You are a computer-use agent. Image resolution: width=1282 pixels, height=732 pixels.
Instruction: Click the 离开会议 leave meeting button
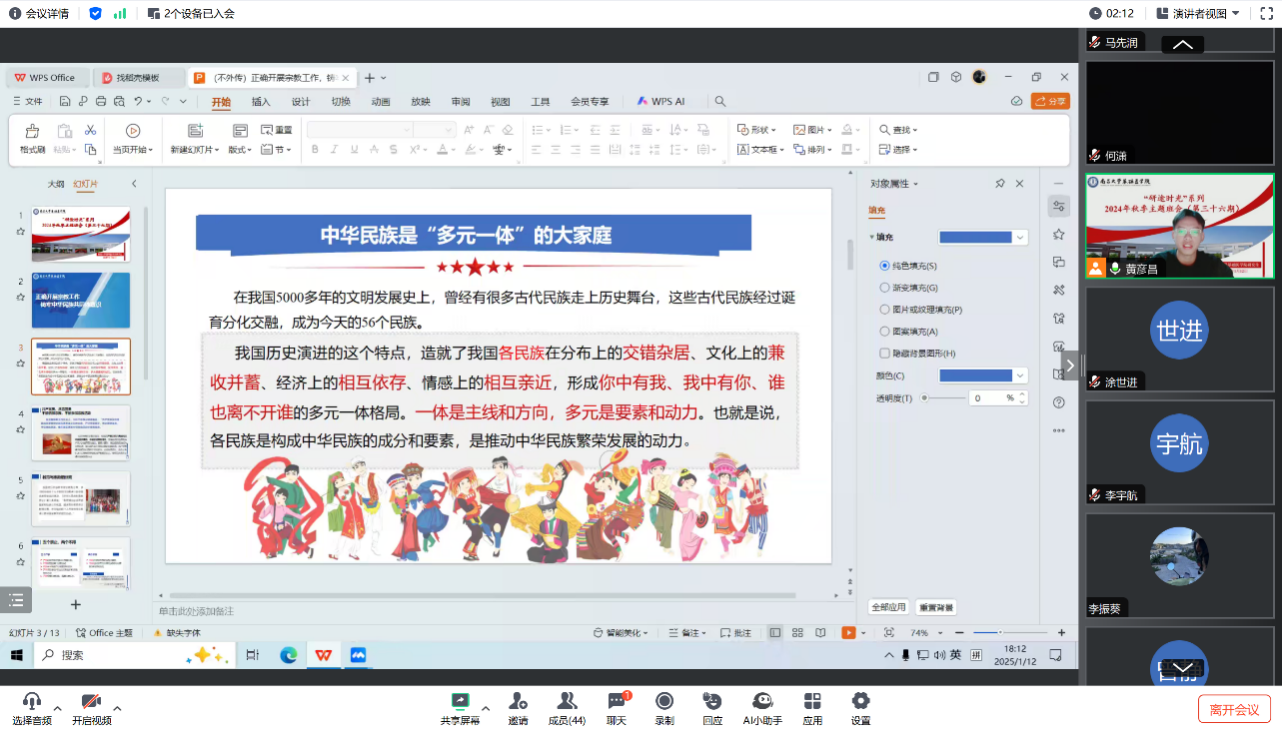pos(1234,709)
